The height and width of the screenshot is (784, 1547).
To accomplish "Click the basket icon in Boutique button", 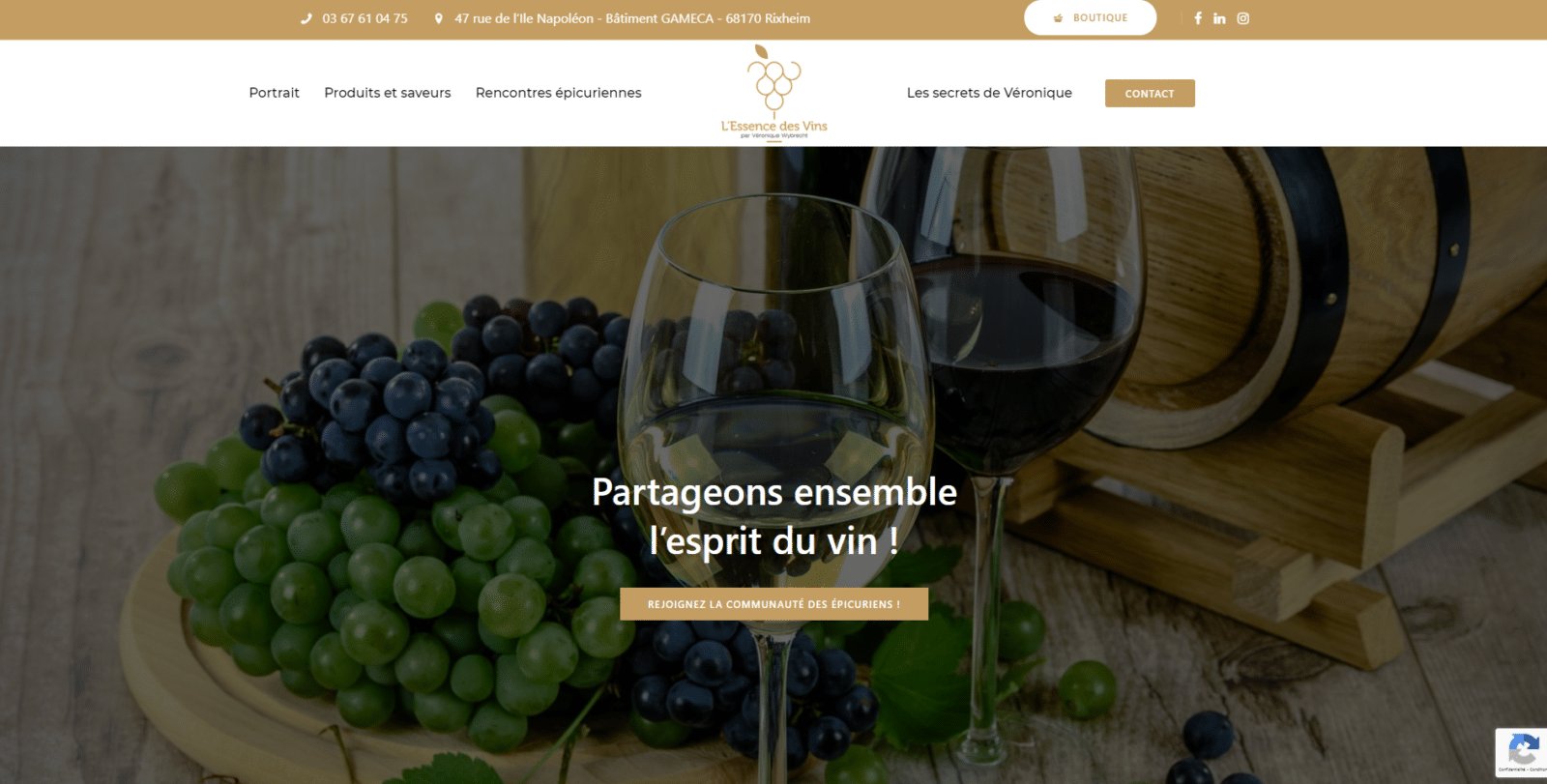I will tap(1059, 18).
